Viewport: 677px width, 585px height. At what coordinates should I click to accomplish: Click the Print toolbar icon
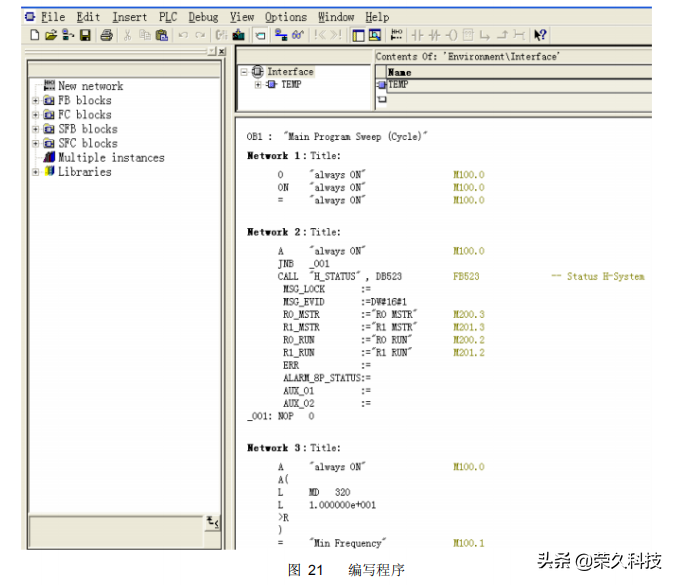tap(106, 35)
